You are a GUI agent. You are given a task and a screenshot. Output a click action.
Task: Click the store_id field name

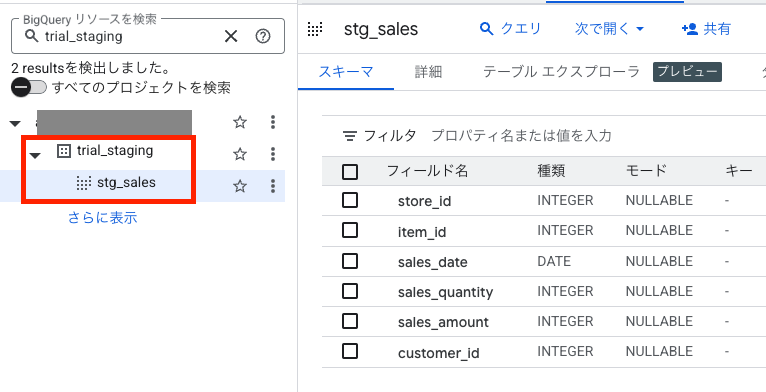pos(425,201)
